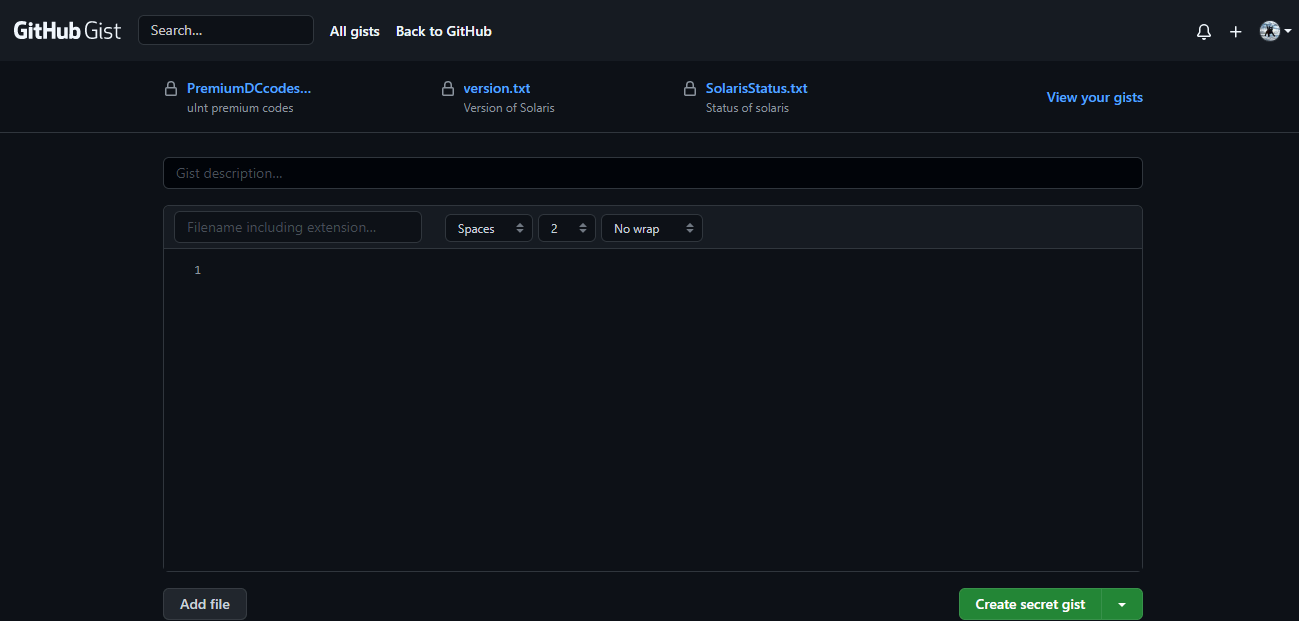
Task: Go to All gists
Action: pyautogui.click(x=355, y=31)
